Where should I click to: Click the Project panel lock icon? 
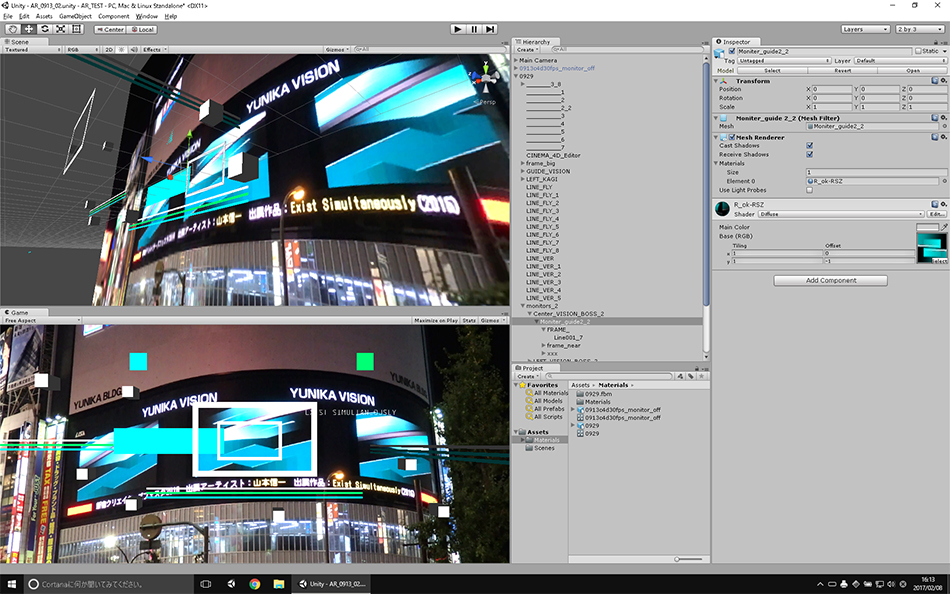(697, 368)
